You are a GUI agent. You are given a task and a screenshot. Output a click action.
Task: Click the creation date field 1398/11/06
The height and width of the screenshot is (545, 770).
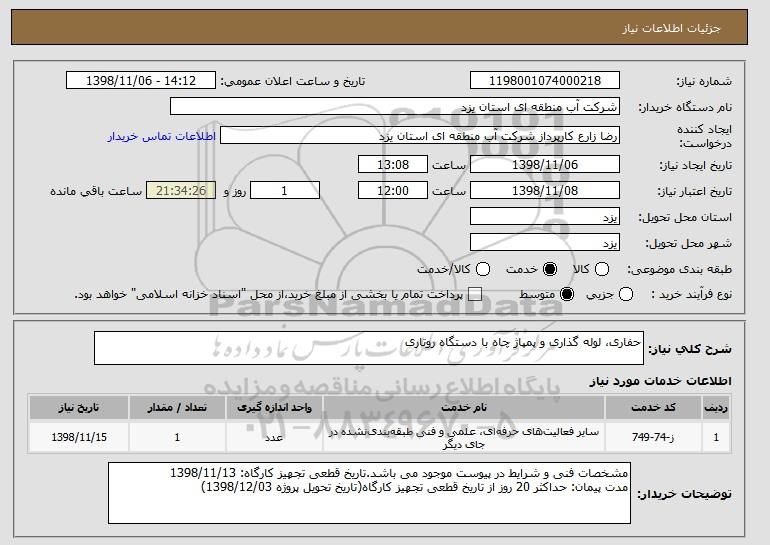[x=545, y=164]
